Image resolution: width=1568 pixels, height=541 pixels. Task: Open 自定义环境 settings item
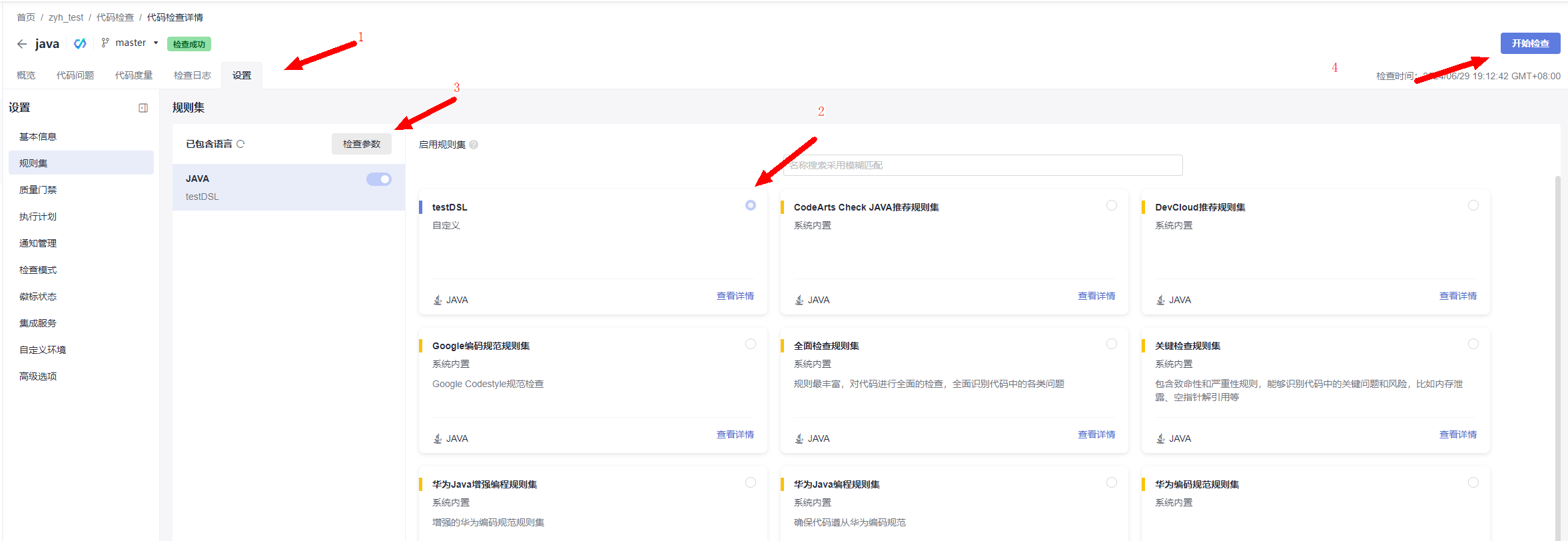coord(81,350)
